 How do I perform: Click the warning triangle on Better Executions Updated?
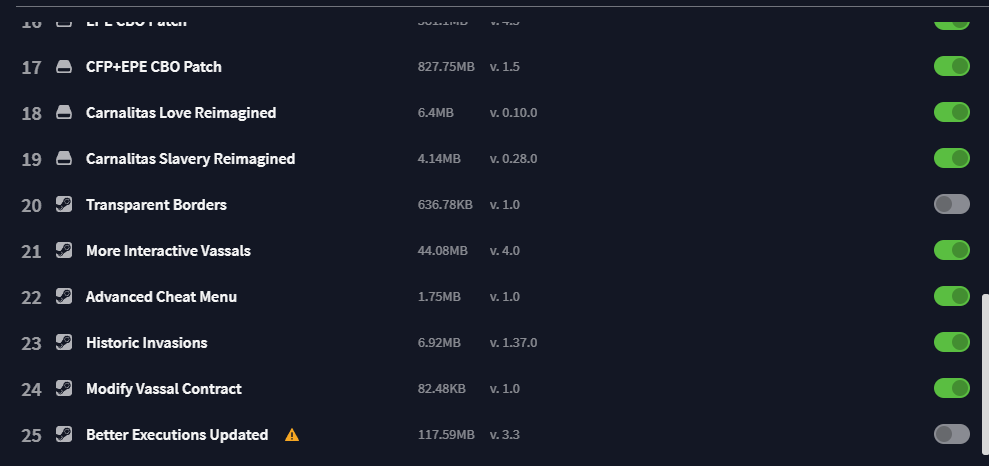pos(291,435)
